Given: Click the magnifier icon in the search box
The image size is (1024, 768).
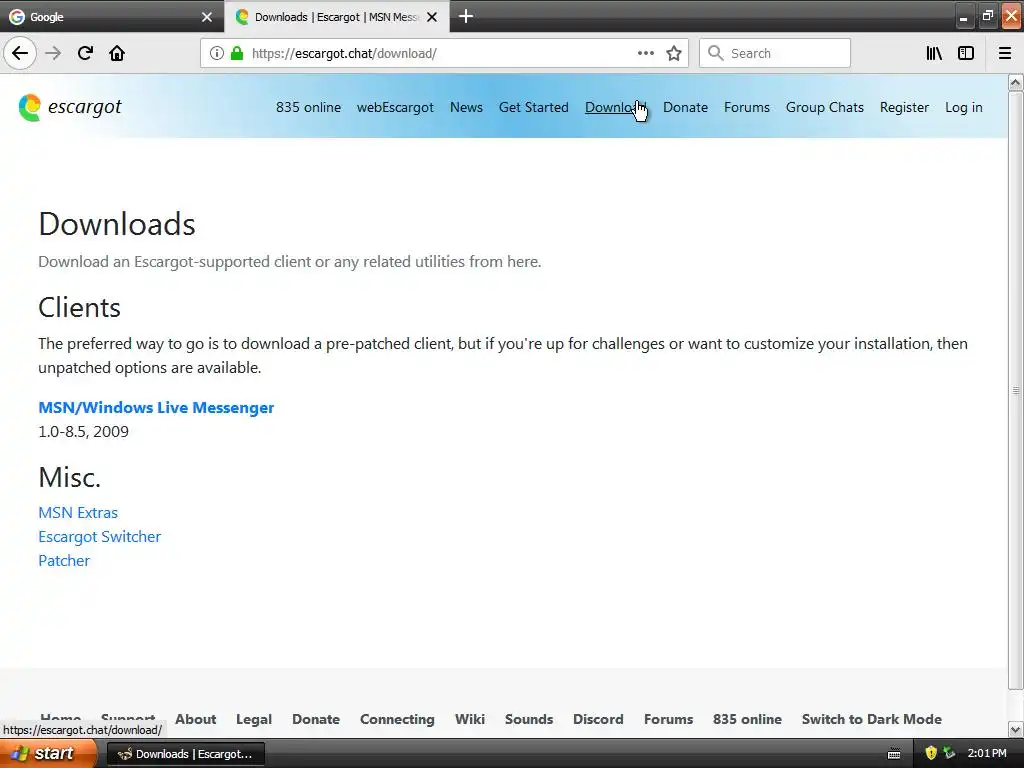Looking at the screenshot, I should coord(716,53).
